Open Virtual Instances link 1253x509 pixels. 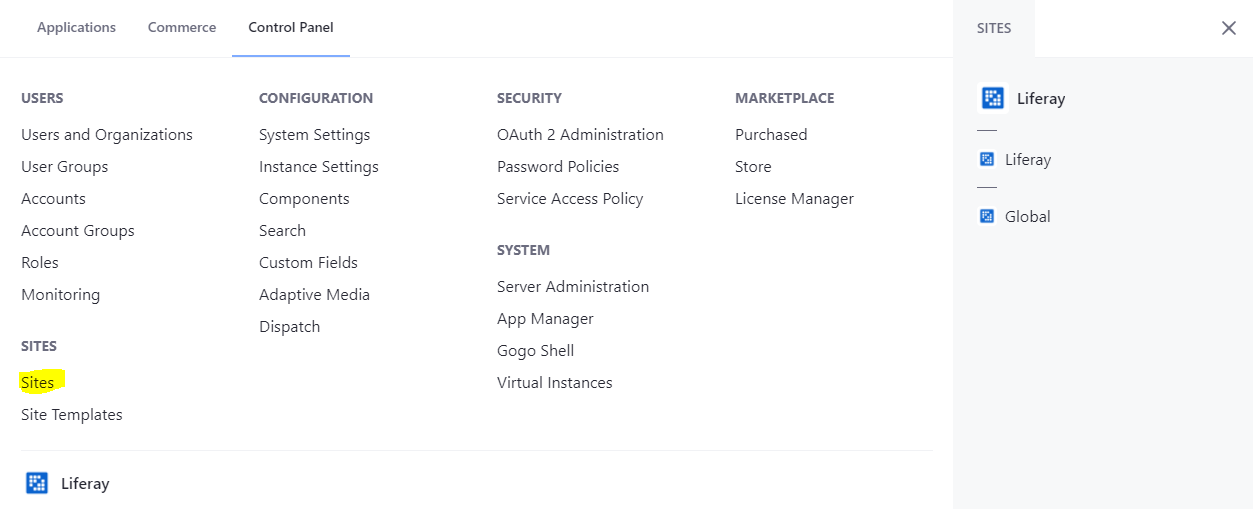555,383
